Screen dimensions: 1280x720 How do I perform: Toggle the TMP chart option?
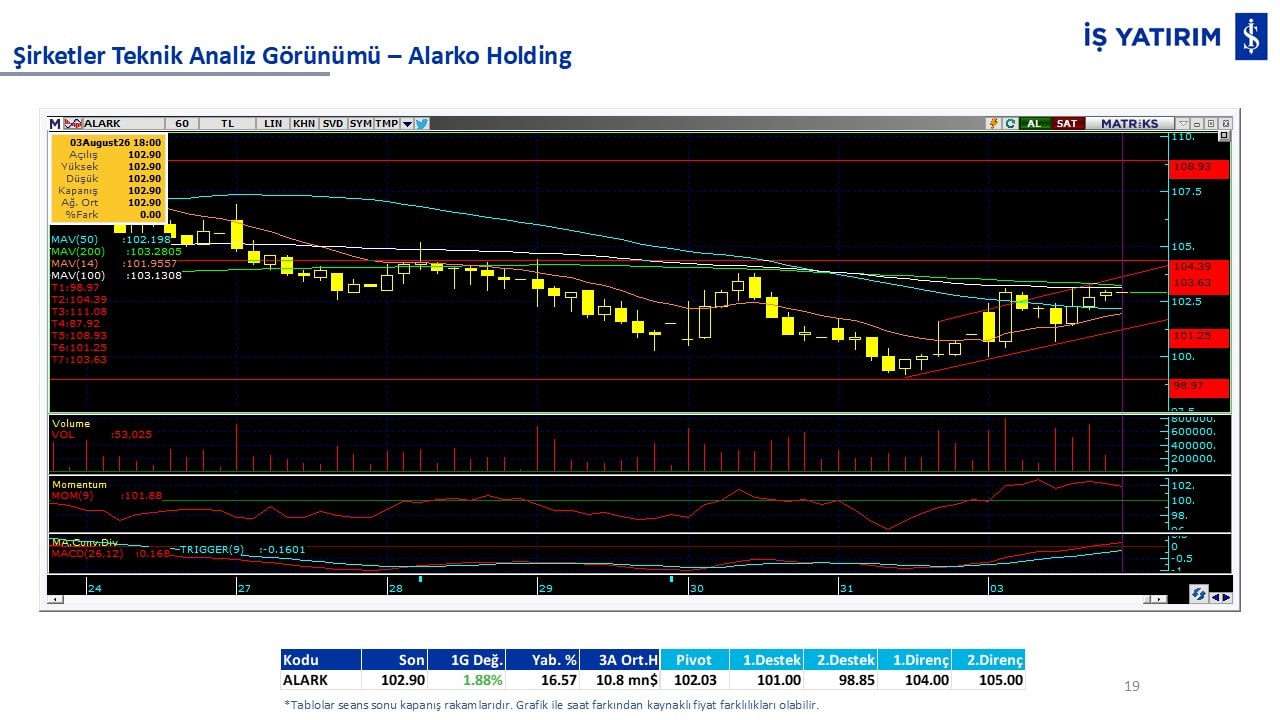tap(387, 124)
